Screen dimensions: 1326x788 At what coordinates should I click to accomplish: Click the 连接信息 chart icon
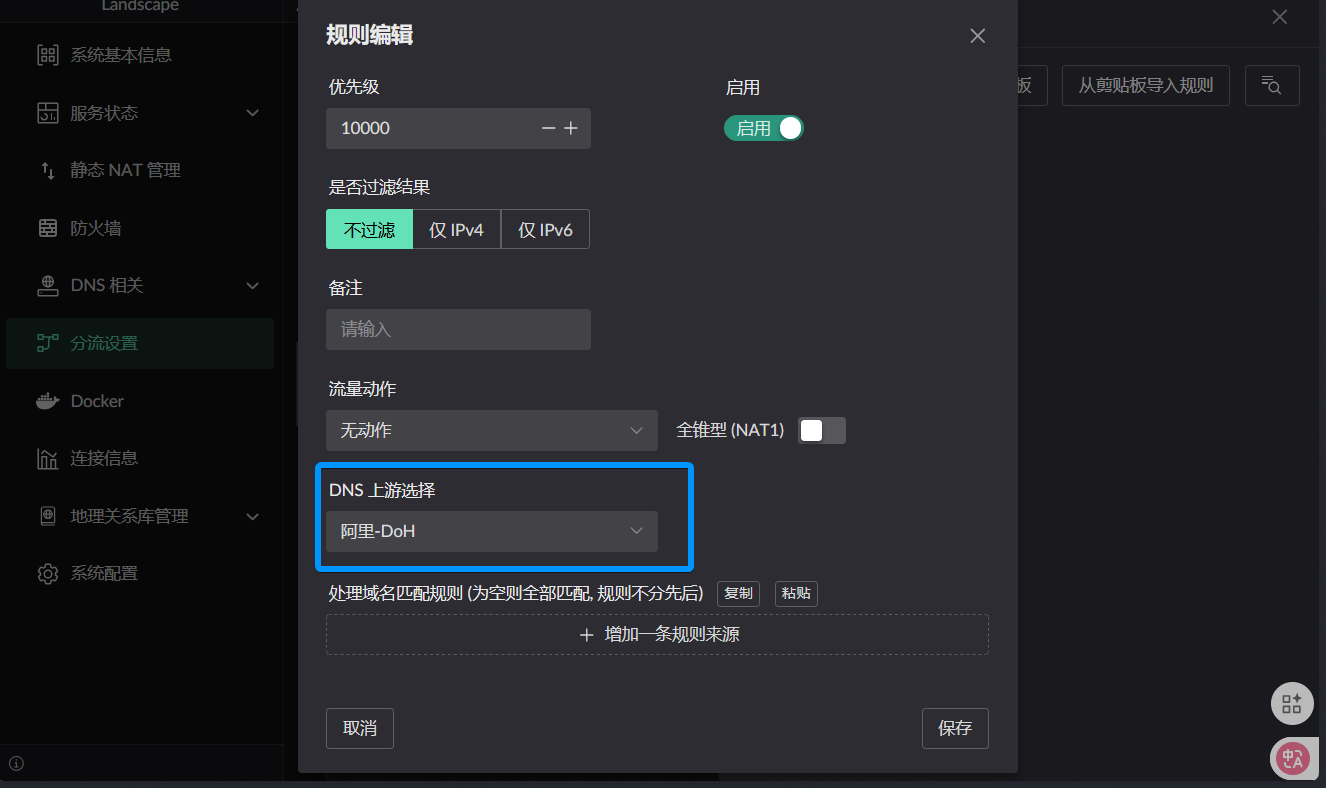tap(47, 459)
